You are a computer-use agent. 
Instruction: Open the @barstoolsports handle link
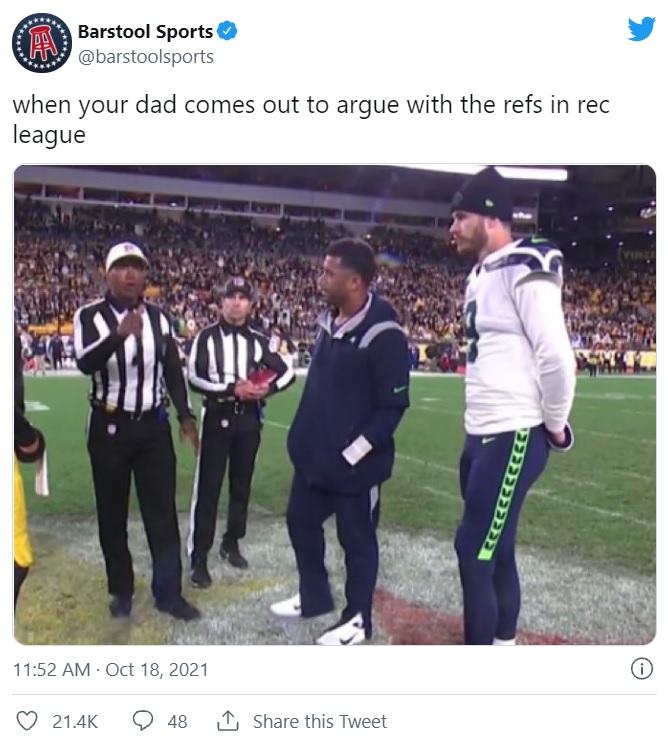(x=146, y=57)
